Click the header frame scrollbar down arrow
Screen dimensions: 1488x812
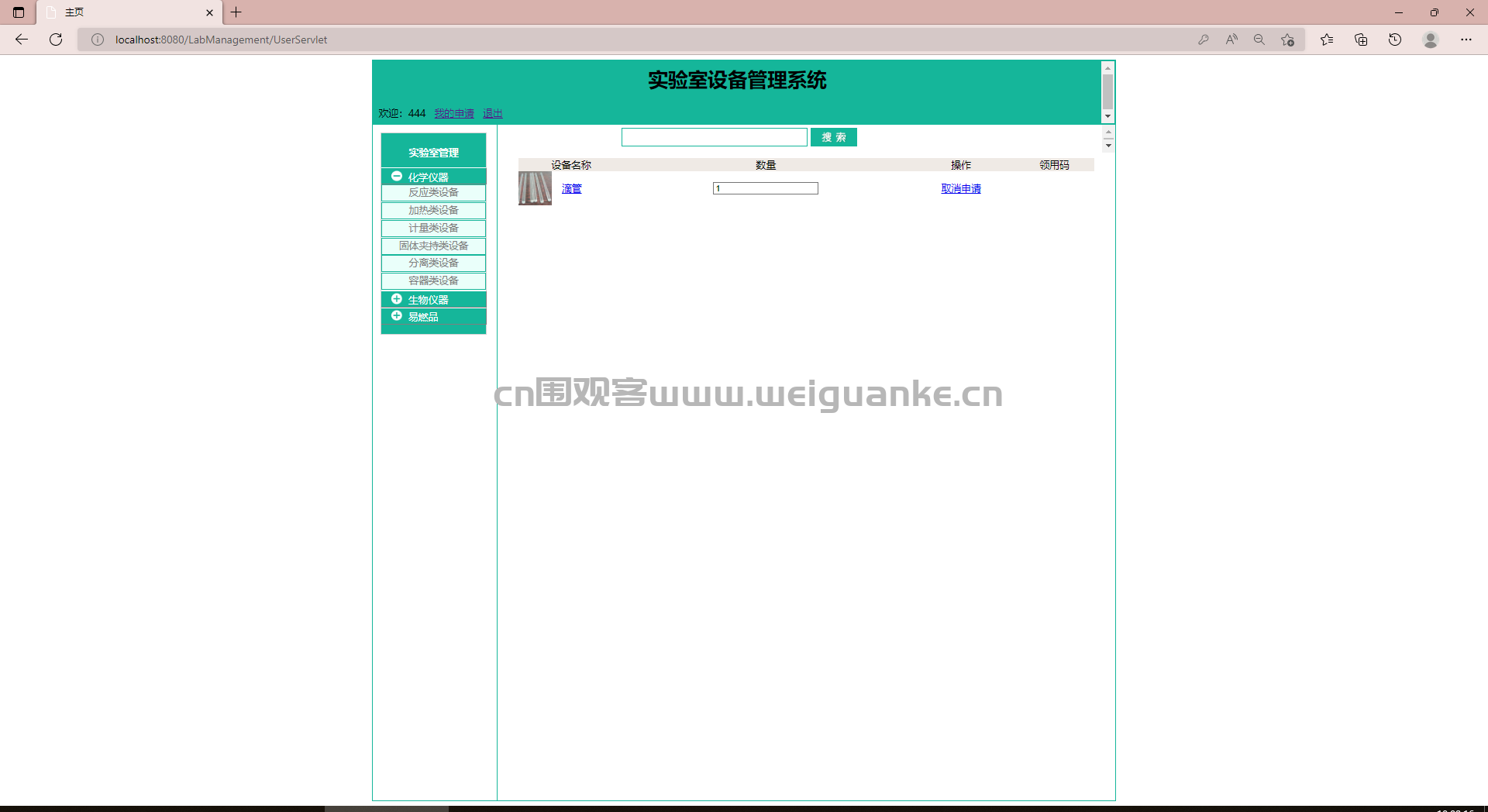[1108, 116]
